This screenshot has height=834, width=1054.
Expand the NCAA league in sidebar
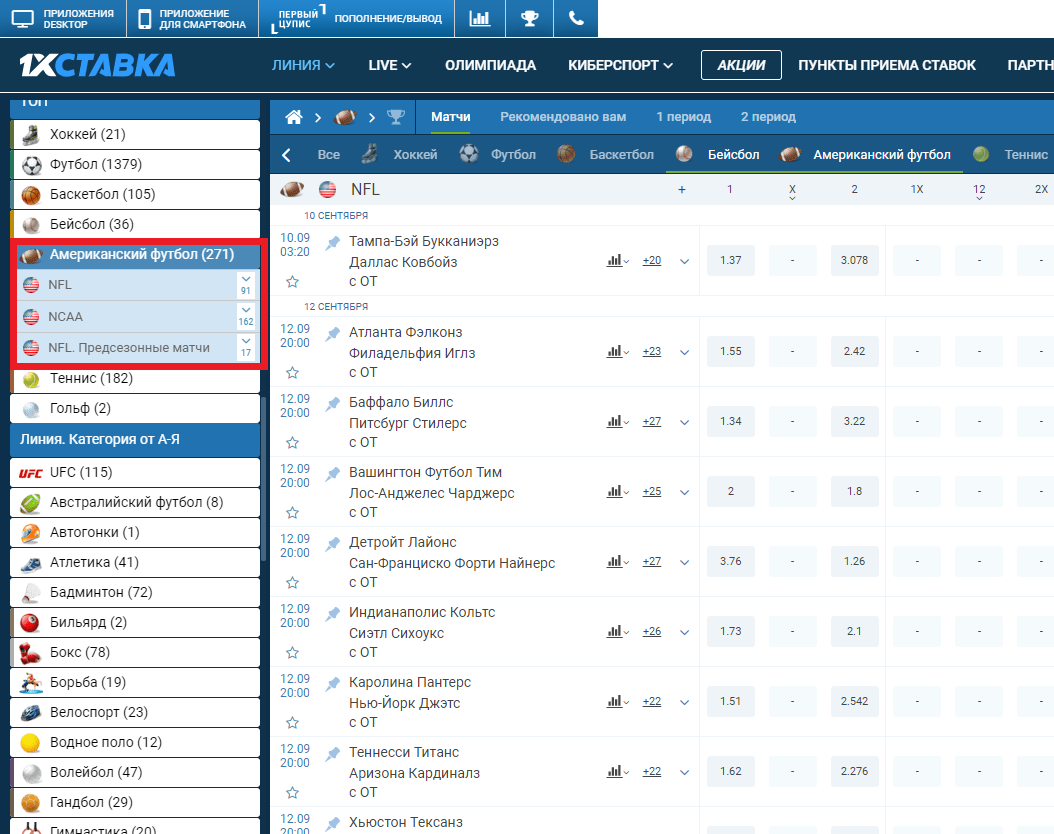pos(246,316)
